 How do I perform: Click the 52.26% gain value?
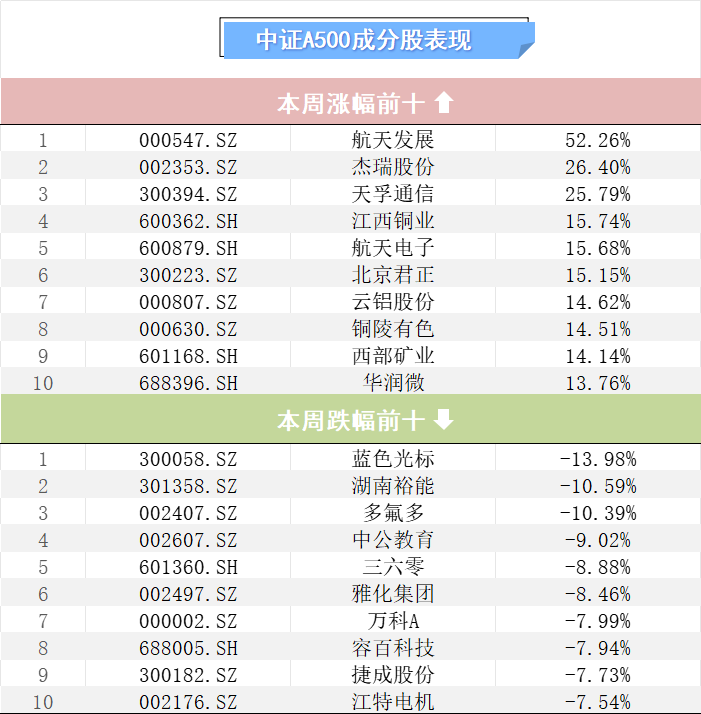coord(598,140)
